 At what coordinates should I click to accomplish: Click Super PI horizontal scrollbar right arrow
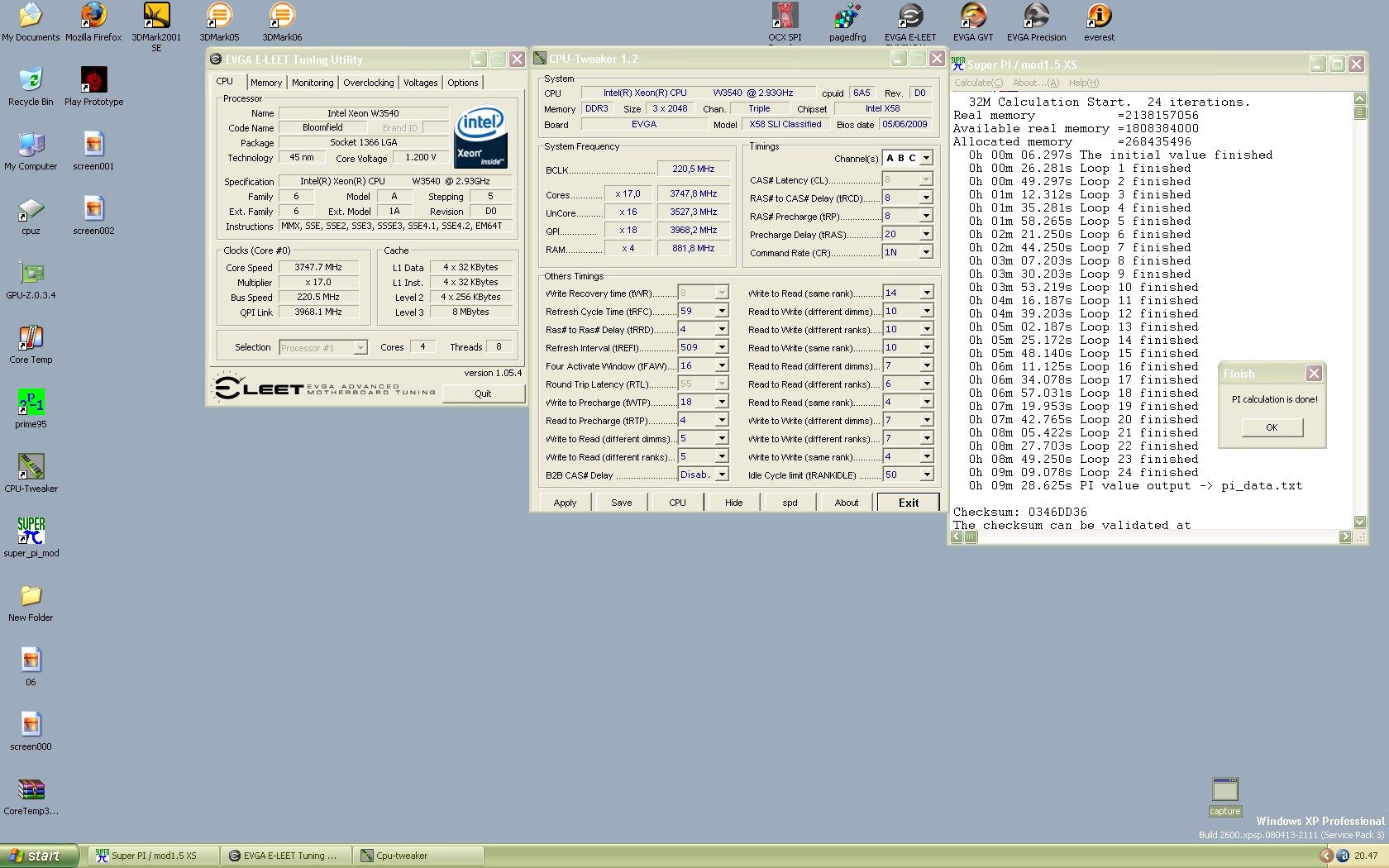tap(1344, 537)
